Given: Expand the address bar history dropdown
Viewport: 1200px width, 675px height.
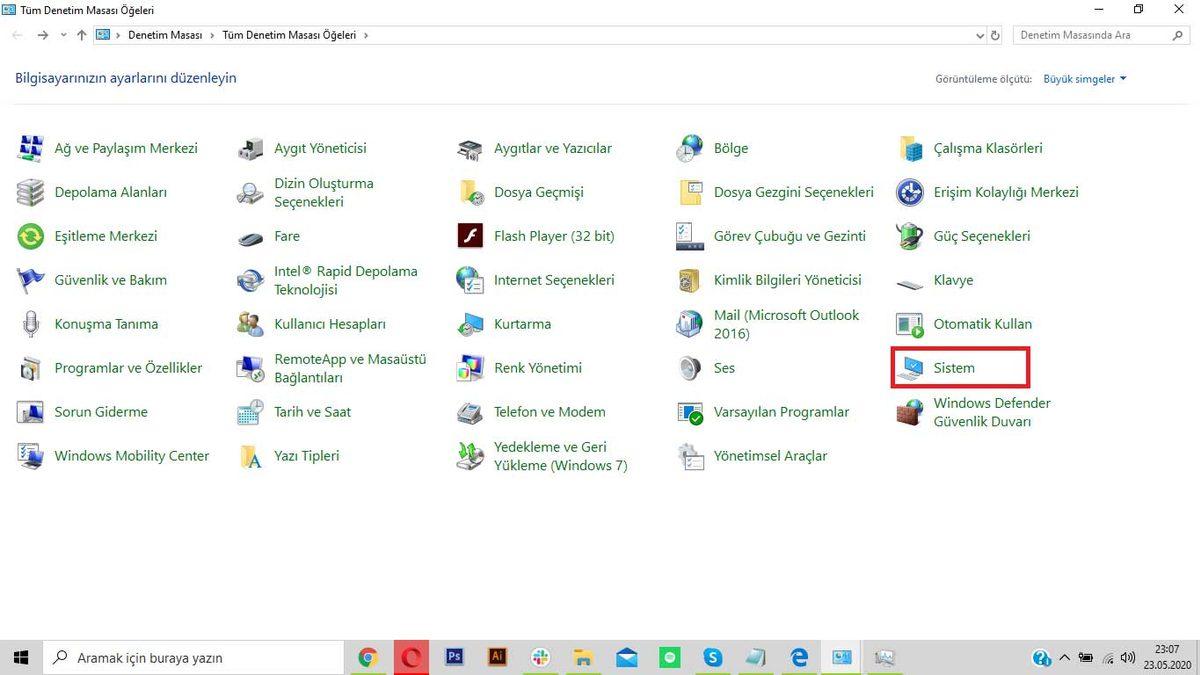Looking at the screenshot, I should pyautogui.click(x=980, y=35).
